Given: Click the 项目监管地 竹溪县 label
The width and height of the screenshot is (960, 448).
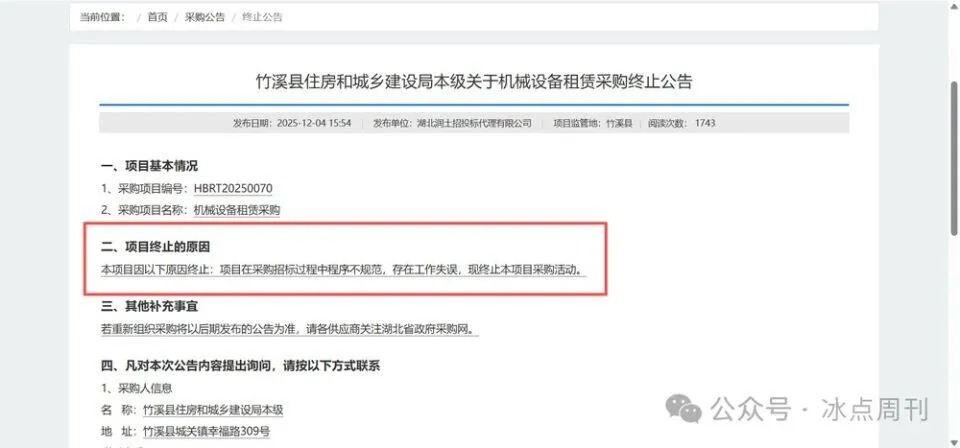Looking at the screenshot, I should pyautogui.click(x=593, y=123).
